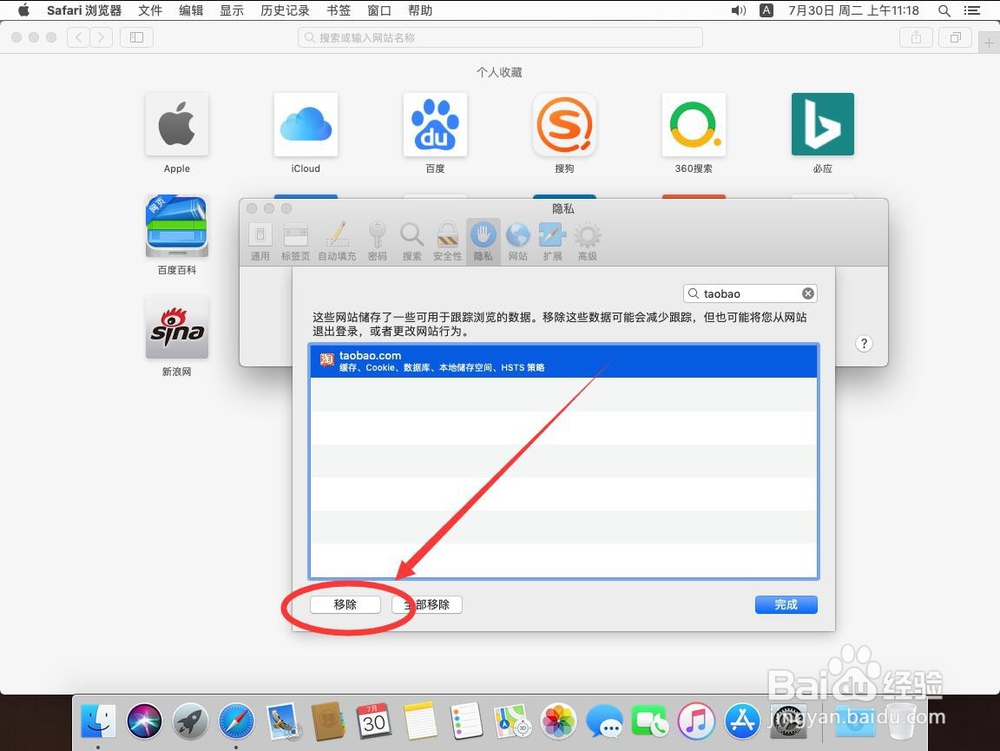The height and width of the screenshot is (751, 1000).
Task: Open the Sina (新浪网) favorite tile
Action: coord(177,327)
